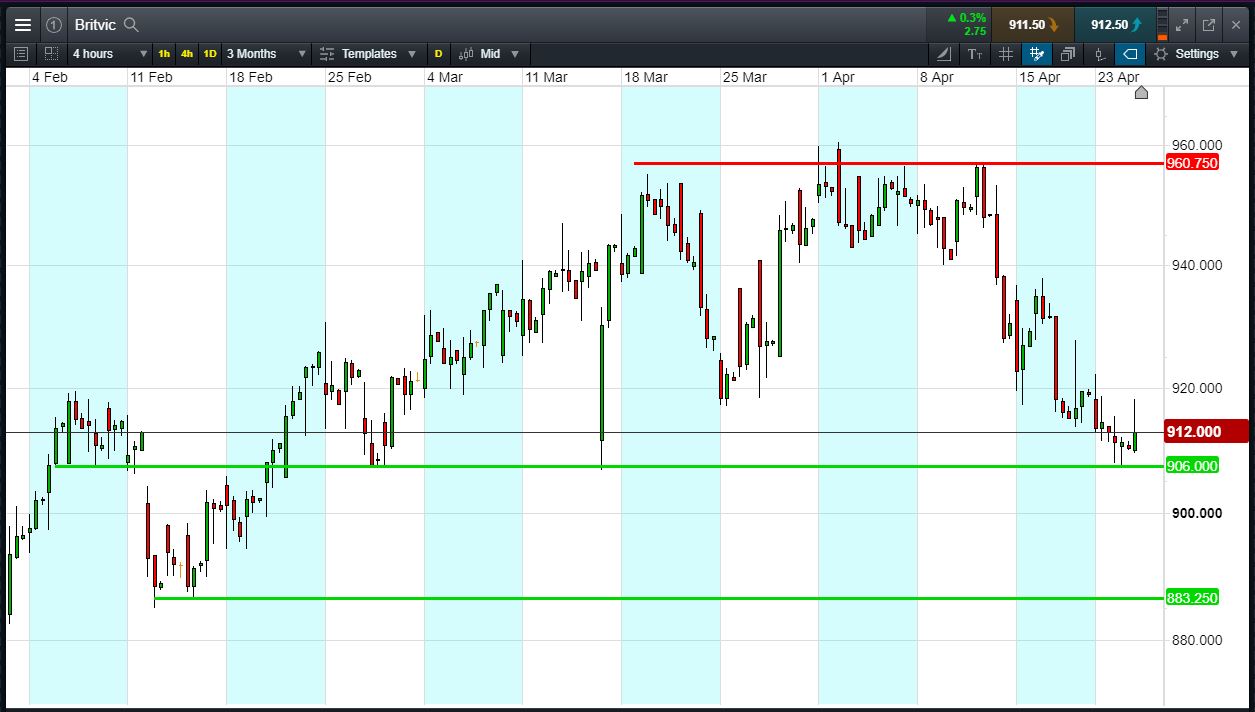Click the 25 Feb date label
This screenshot has height=712, width=1255.
click(349, 77)
